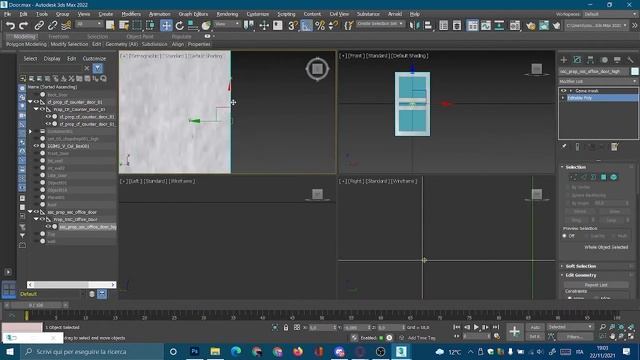
Task: Toggle visibility eye of Prop_SSC_Office_door
Action: click(42, 219)
